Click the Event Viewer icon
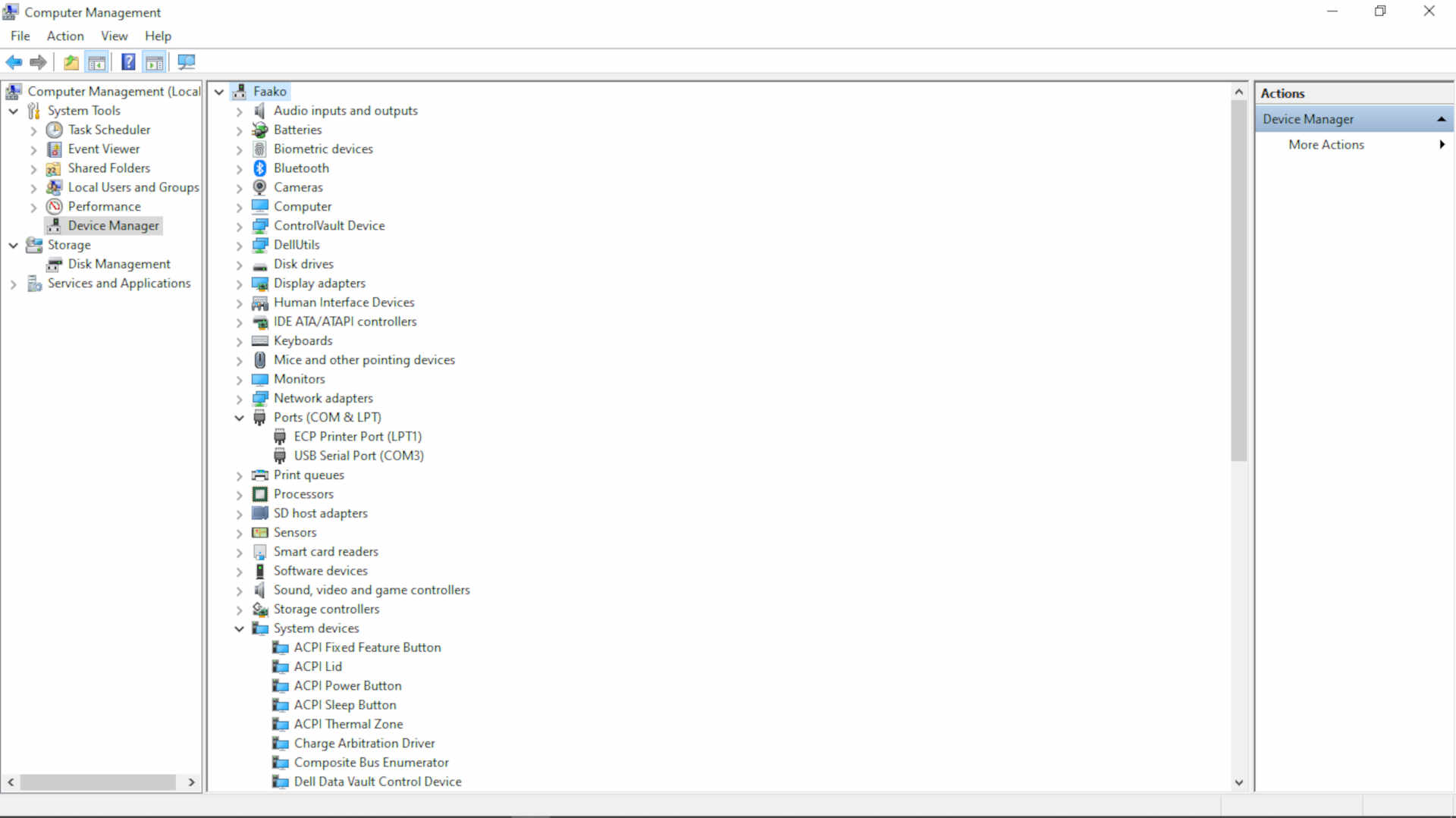Viewport: 1456px width, 818px height. pyautogui.click(x=55, y=149)
